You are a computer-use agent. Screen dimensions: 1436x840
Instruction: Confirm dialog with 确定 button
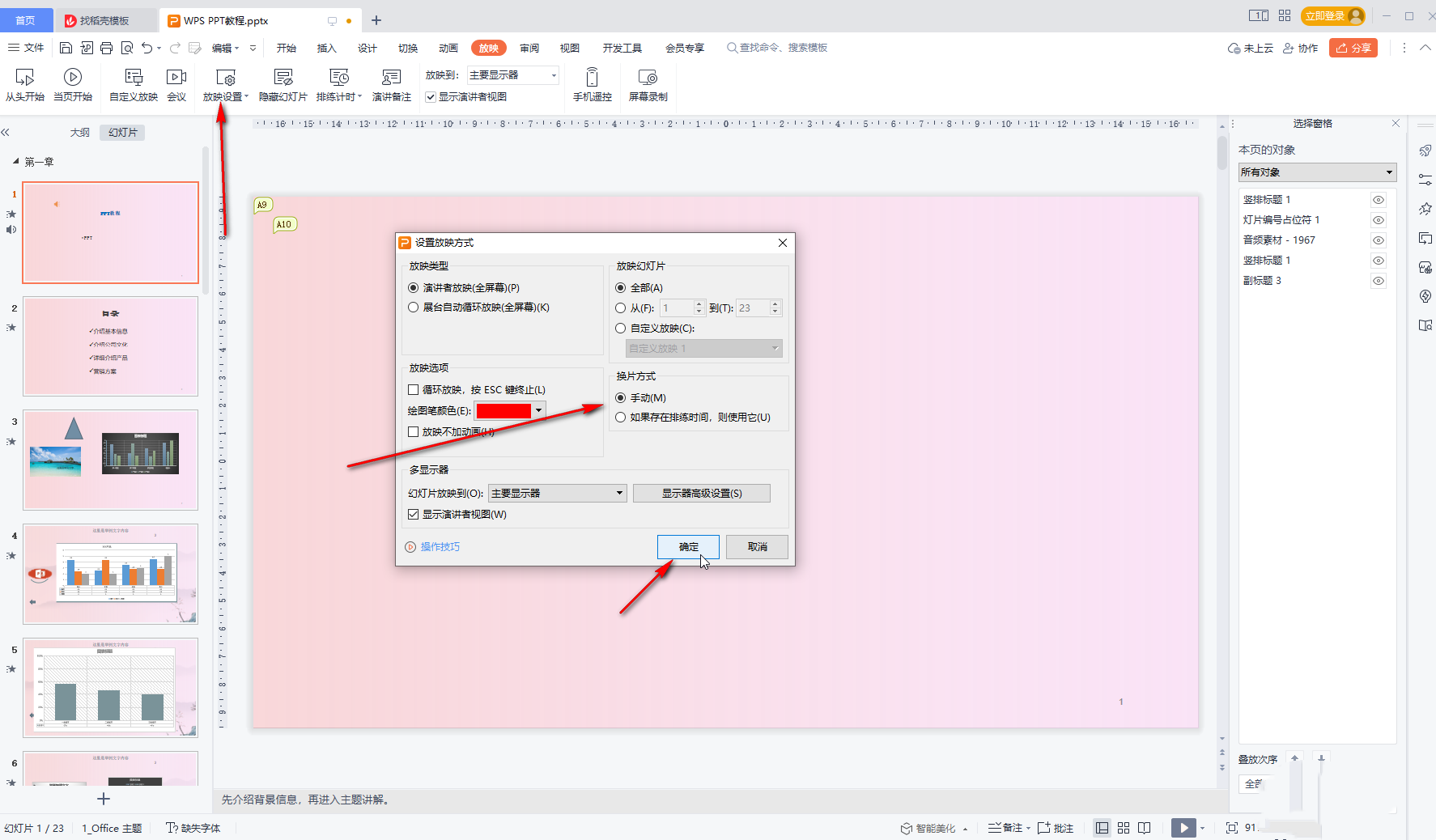tap(688, 547)
